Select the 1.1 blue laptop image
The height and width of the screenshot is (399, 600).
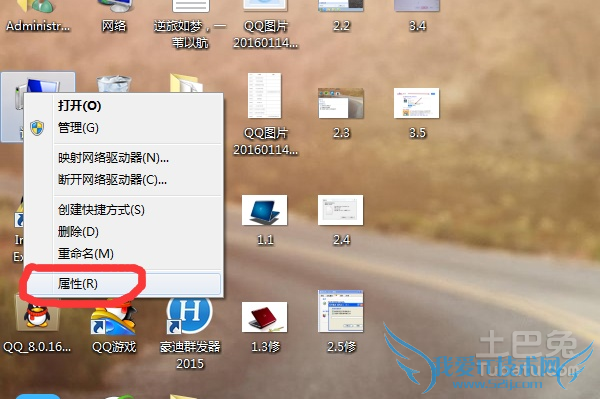(264, 210)
